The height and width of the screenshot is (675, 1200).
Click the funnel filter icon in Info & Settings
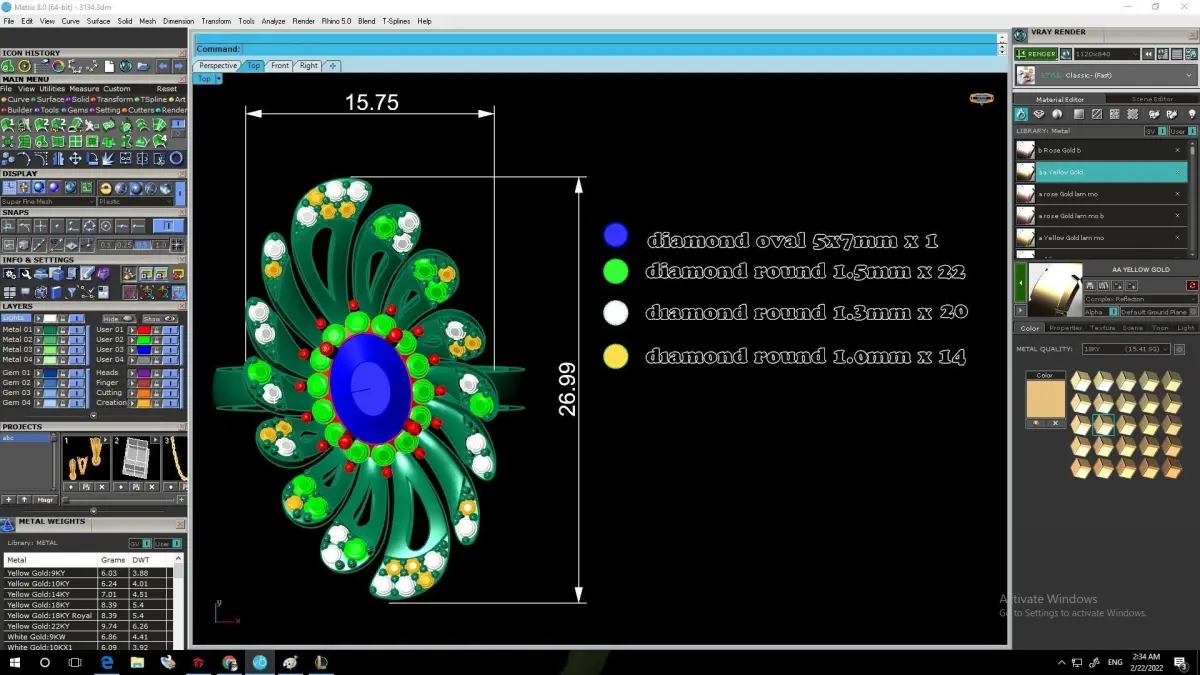pos(72,292)
